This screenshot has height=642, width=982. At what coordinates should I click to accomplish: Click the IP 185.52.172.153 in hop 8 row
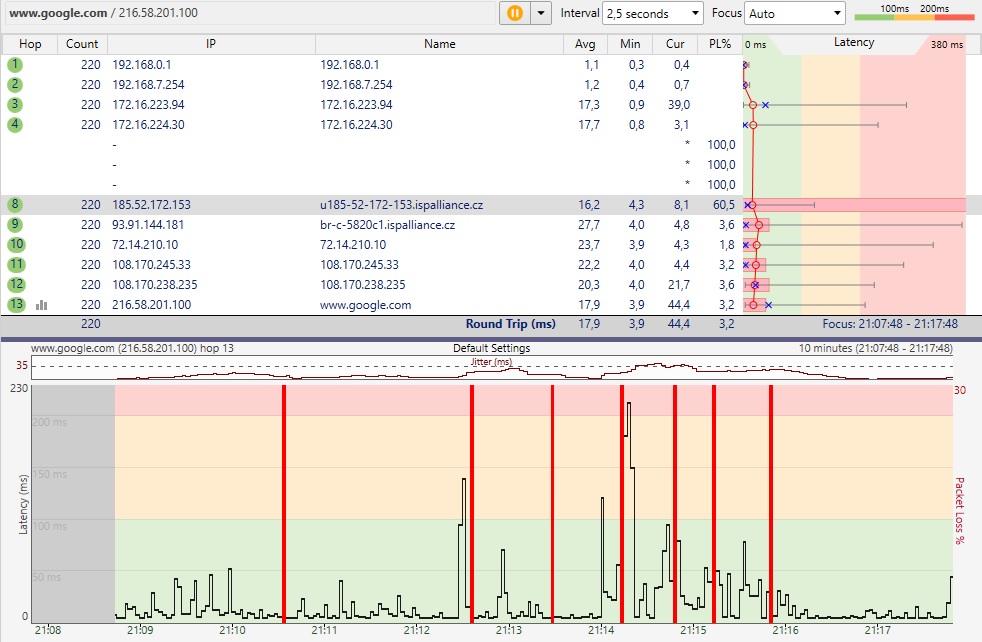coord(151,205)
